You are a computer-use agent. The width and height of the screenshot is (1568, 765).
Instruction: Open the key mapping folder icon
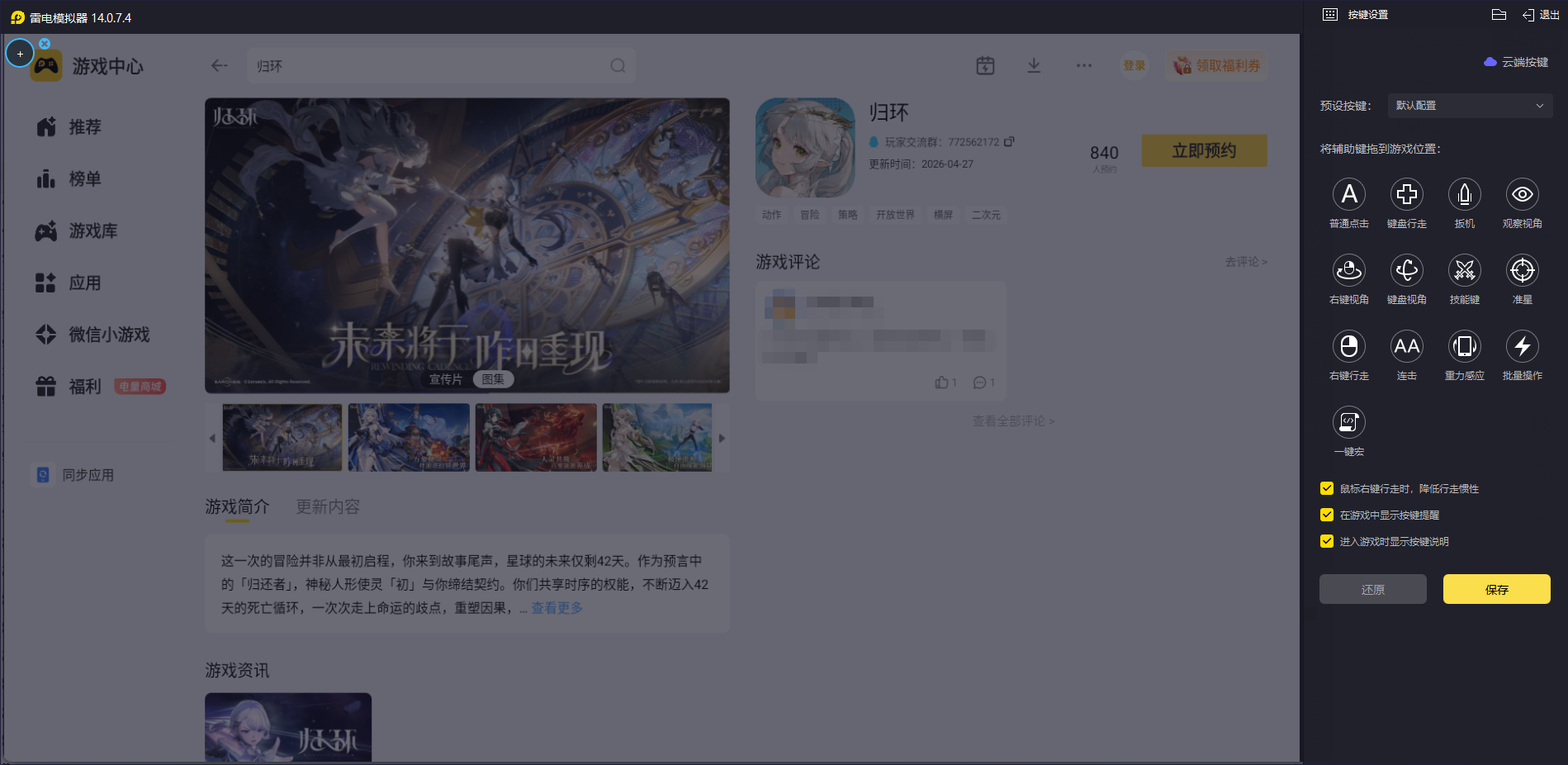click(x=1499, y=15)
